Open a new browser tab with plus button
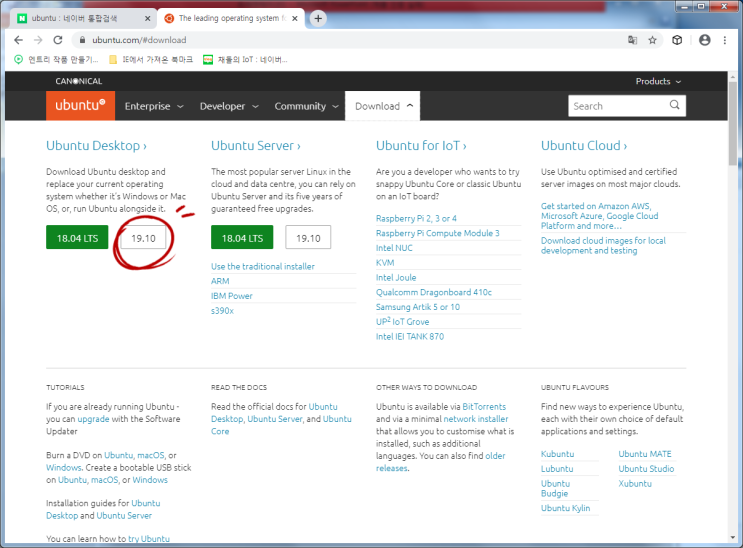Screen dimensions: 743x548 pos(318,18)
